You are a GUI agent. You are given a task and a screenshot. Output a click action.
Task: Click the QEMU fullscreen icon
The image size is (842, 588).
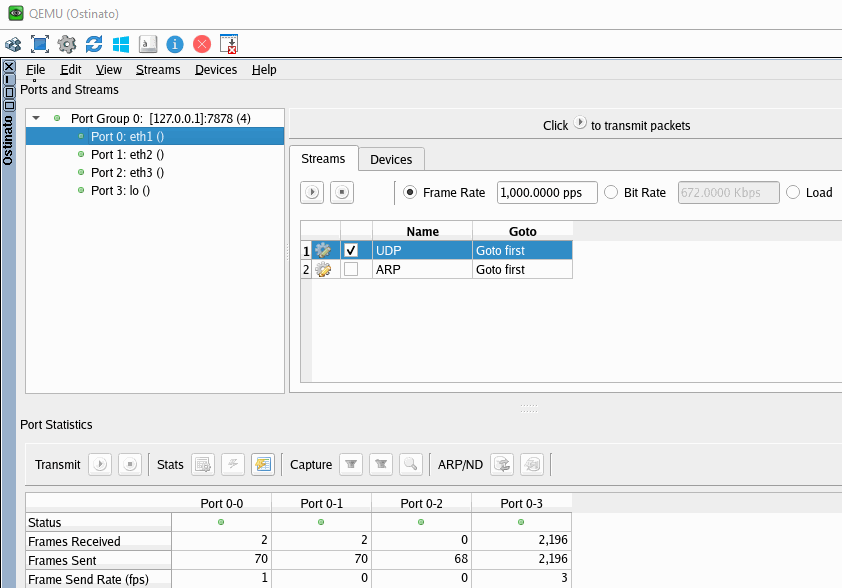(x=40, y=44)
